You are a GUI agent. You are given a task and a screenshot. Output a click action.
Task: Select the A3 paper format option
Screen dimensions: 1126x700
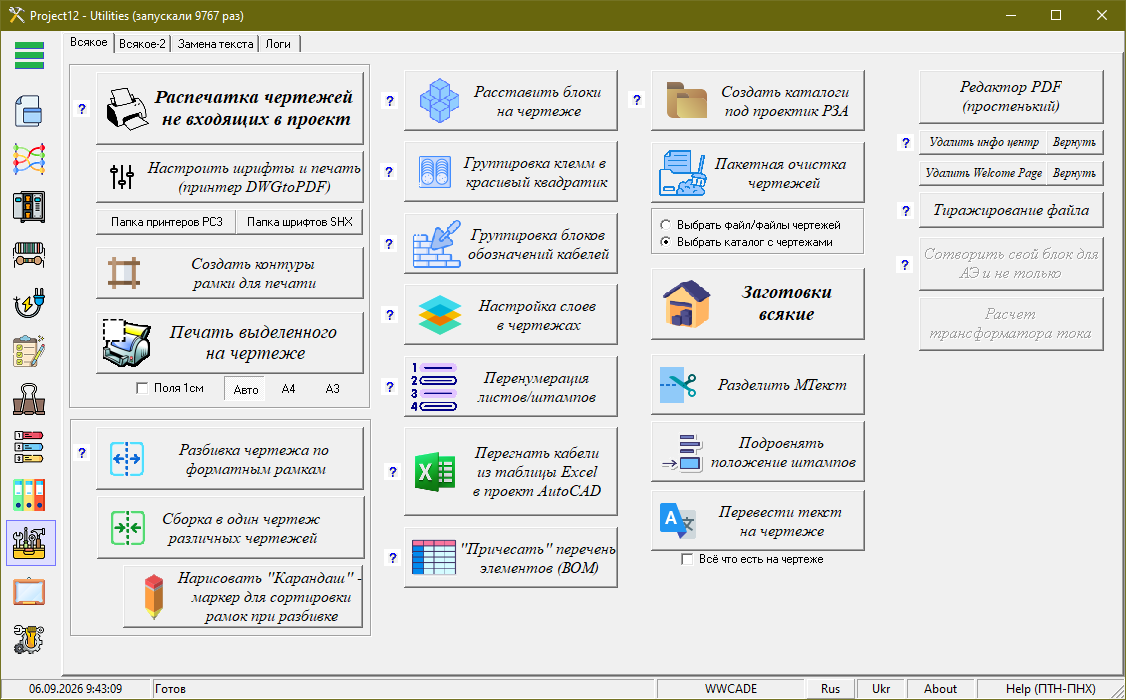pos(332,389)
